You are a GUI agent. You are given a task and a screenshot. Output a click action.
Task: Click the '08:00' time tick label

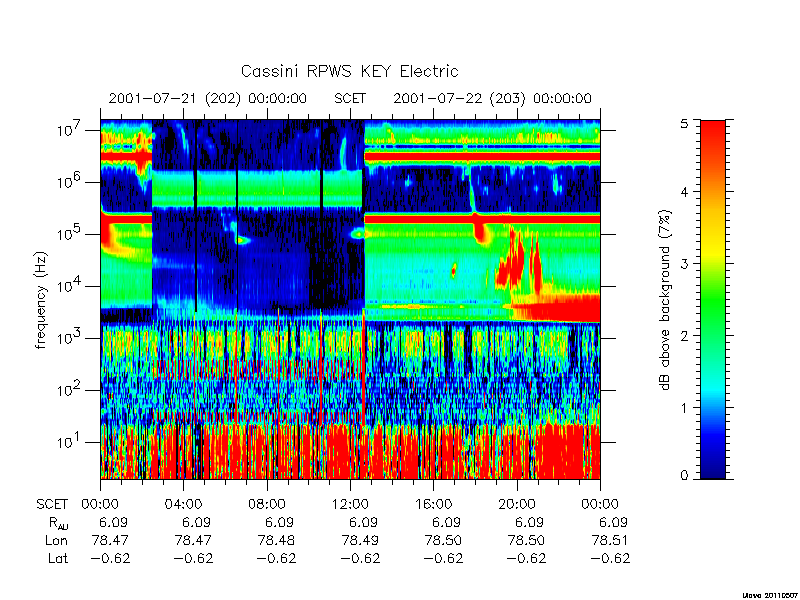tap(267, 504)
